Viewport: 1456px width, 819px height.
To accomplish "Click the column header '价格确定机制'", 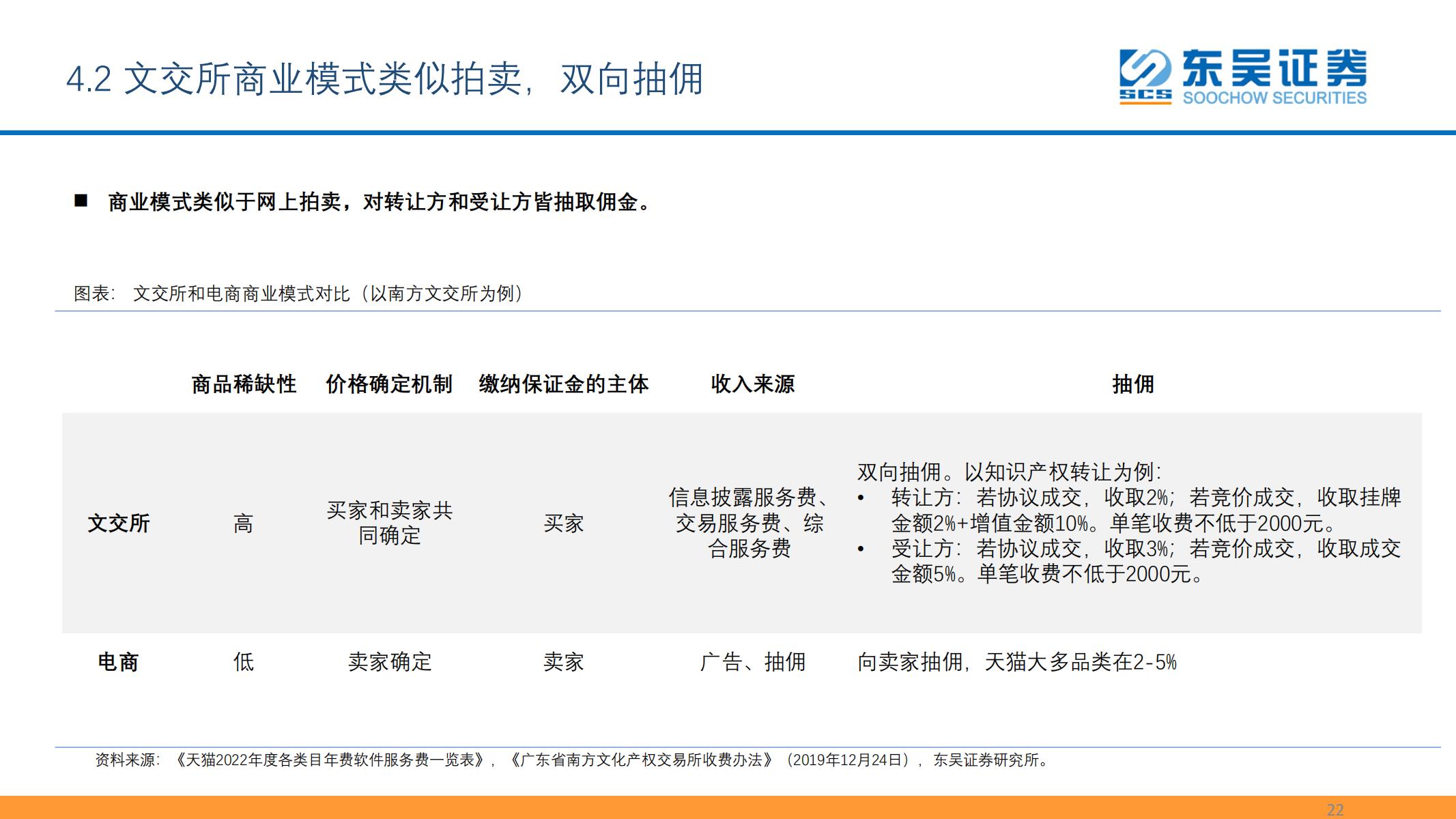I will click(389, 384).
